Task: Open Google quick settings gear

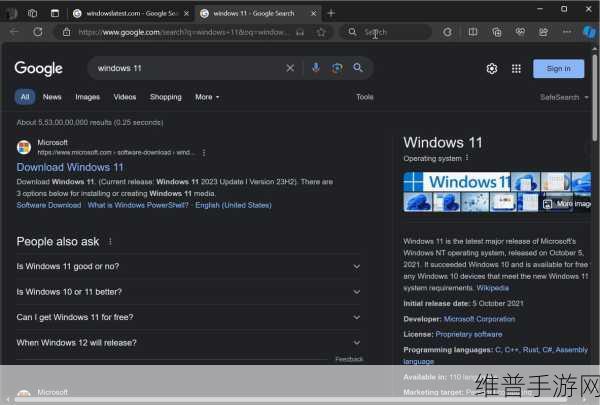Action: [x=492, y=69]
